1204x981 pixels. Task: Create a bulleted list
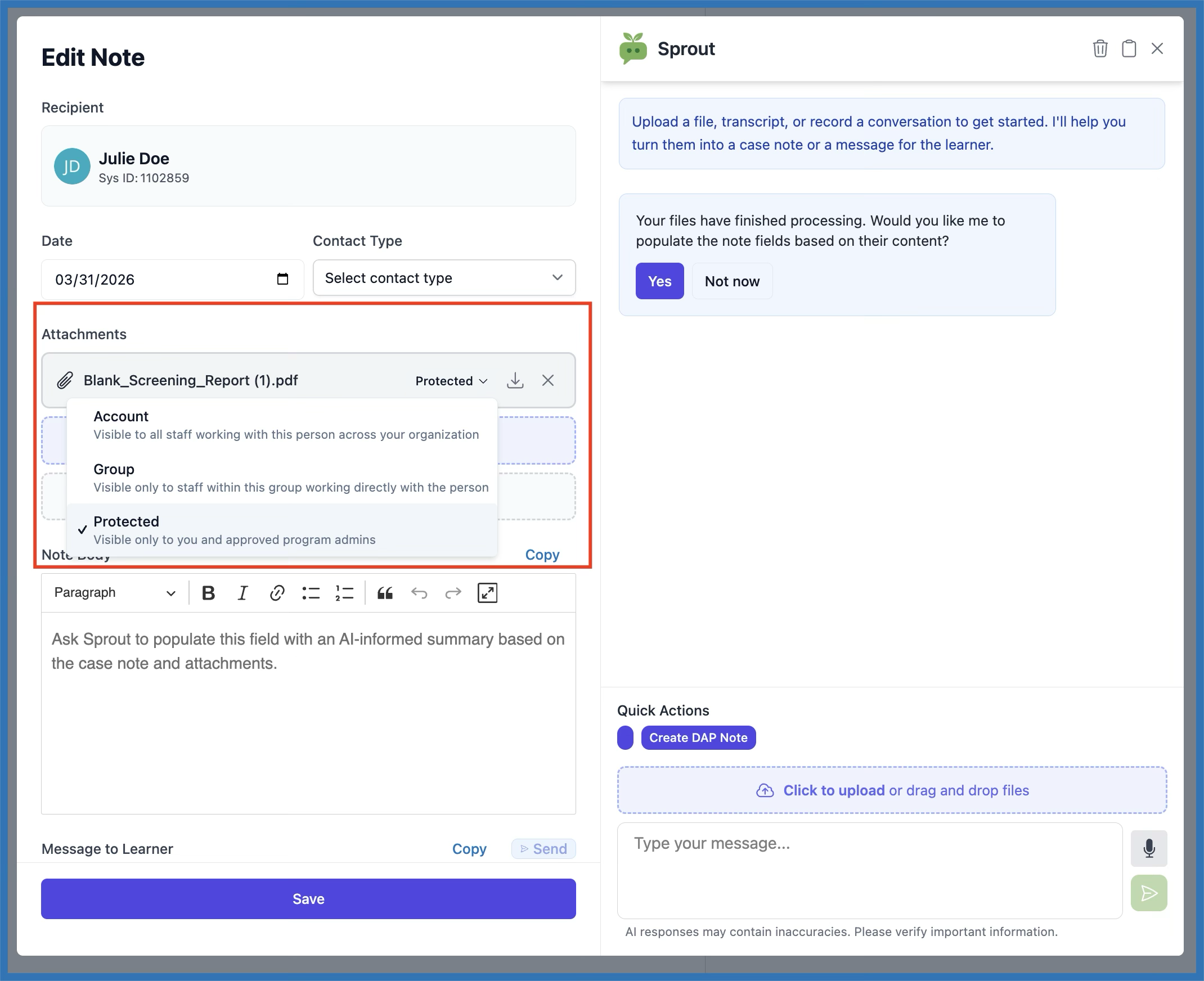(x=311, y=593)
